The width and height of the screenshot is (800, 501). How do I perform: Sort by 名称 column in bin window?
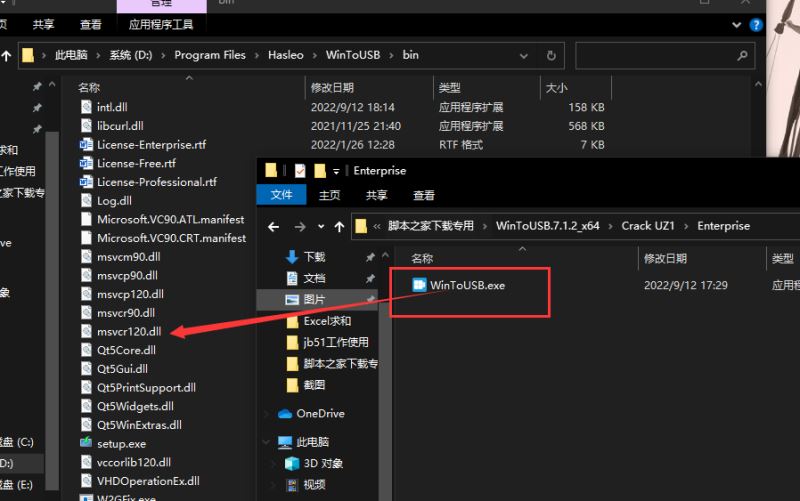point(89,88)
